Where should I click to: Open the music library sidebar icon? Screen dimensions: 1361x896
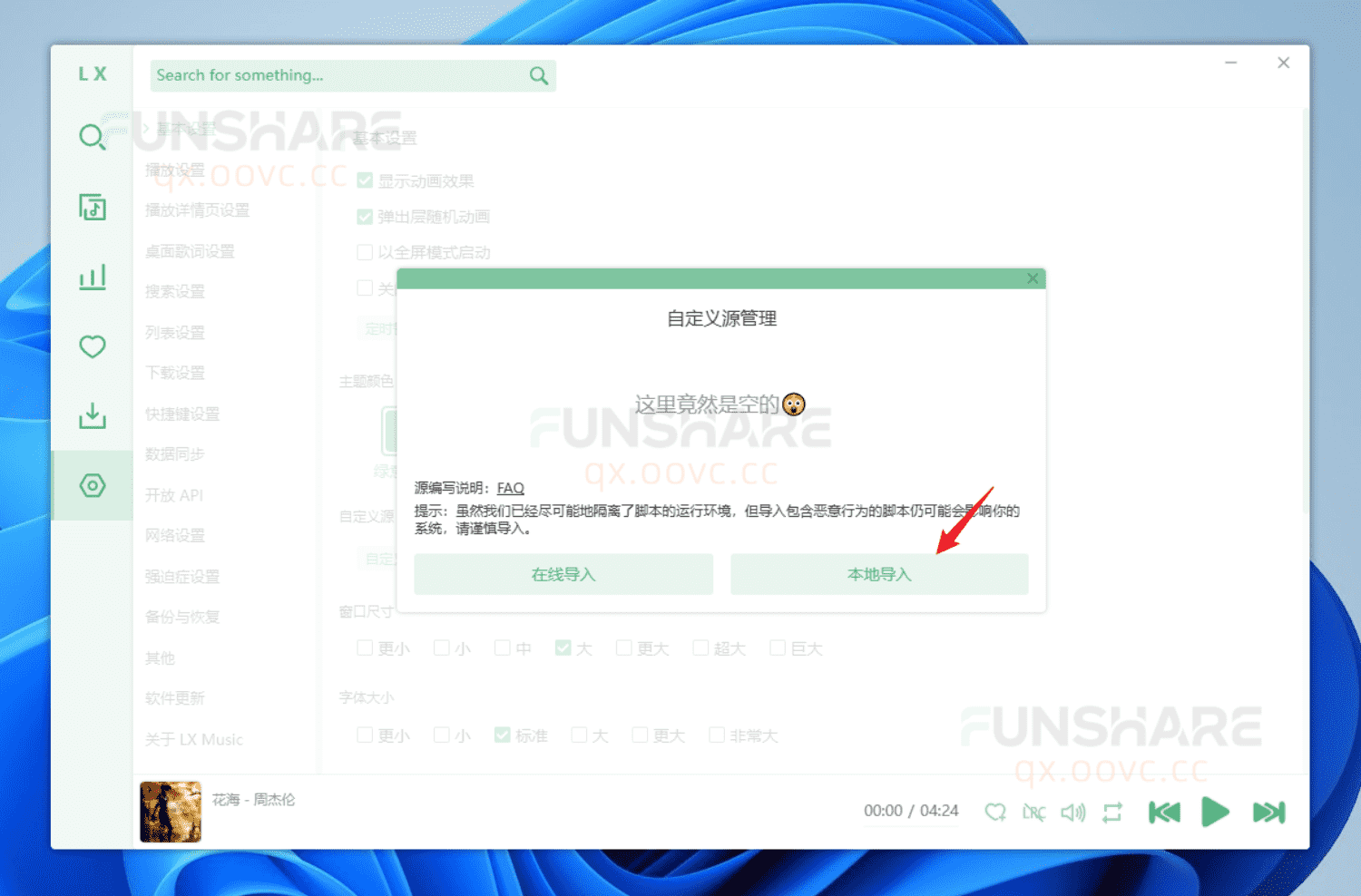pyautogui.click(x=92, y=207)
